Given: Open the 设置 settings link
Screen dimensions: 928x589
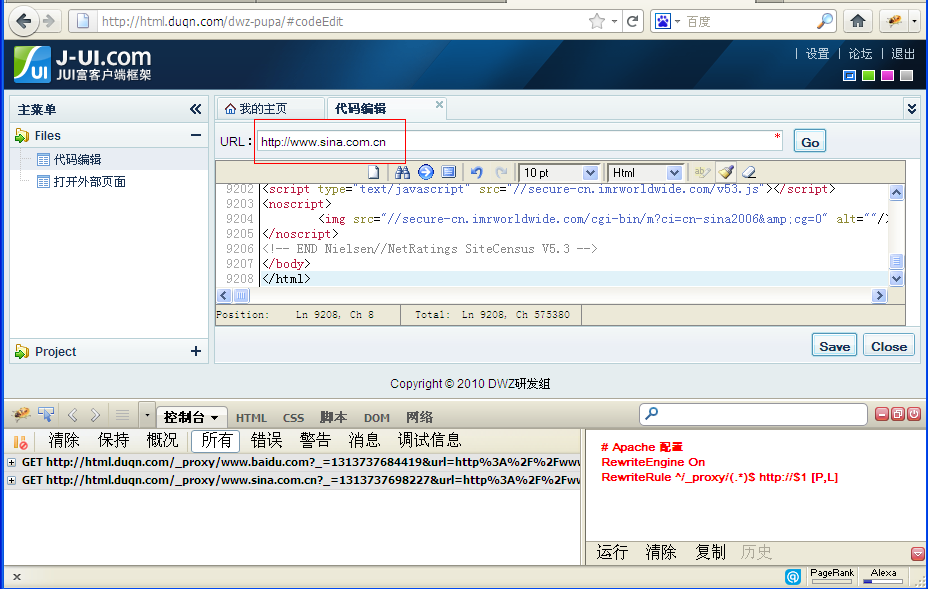Looking at the screenshot, I should pos(817,54).
